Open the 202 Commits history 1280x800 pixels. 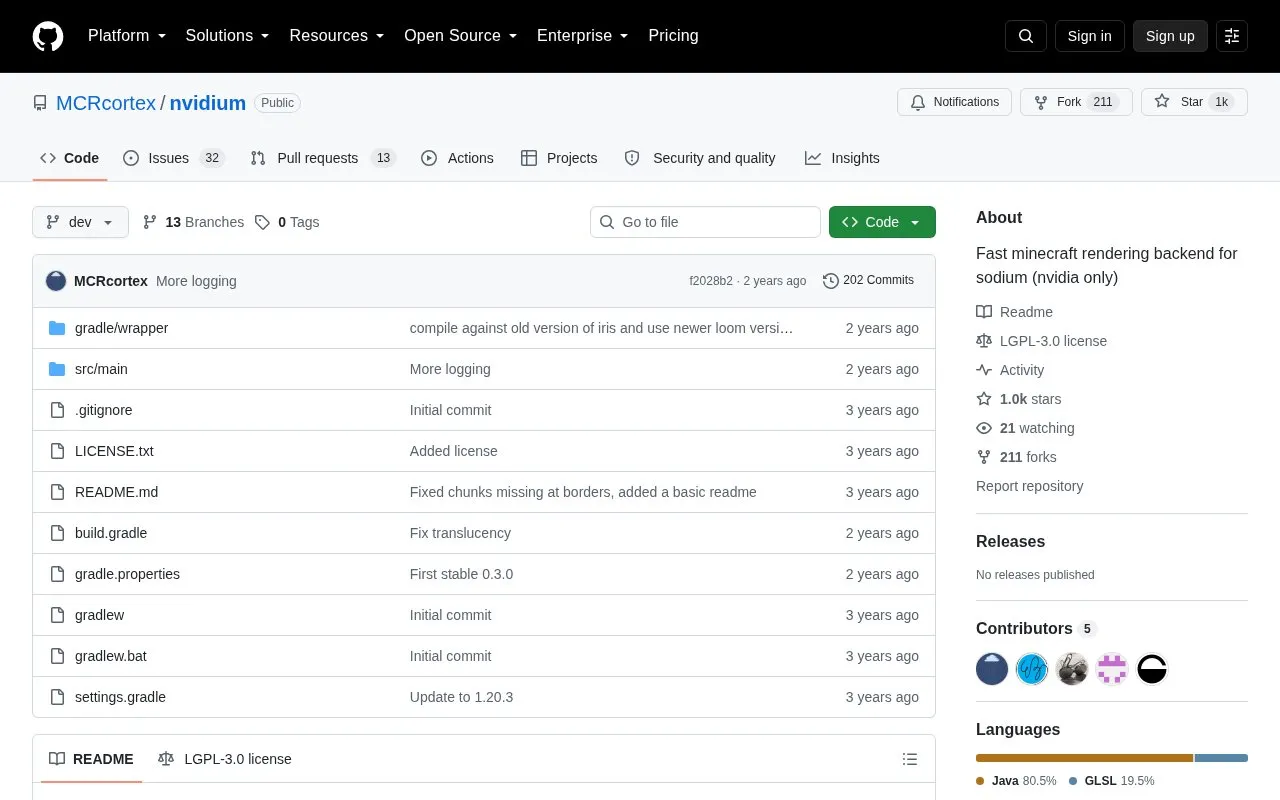click(868, 281)
